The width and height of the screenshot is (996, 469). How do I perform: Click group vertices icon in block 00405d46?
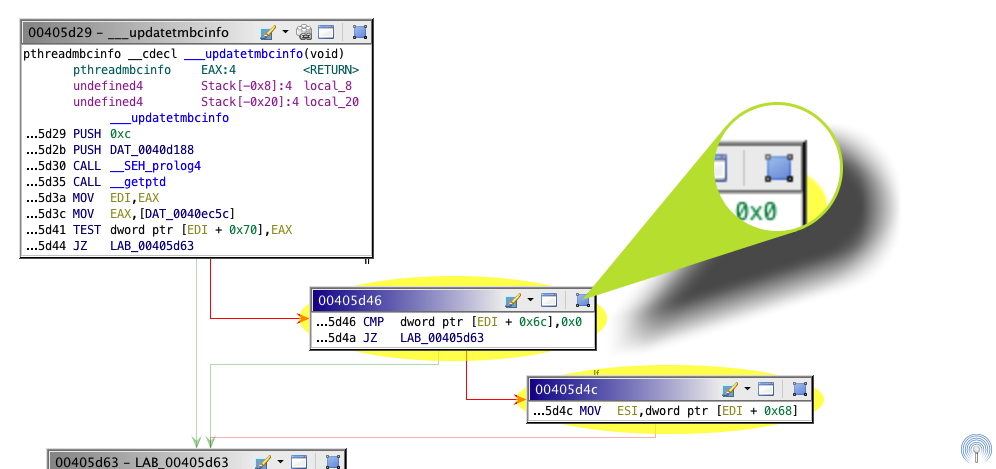tap(582, 300)
